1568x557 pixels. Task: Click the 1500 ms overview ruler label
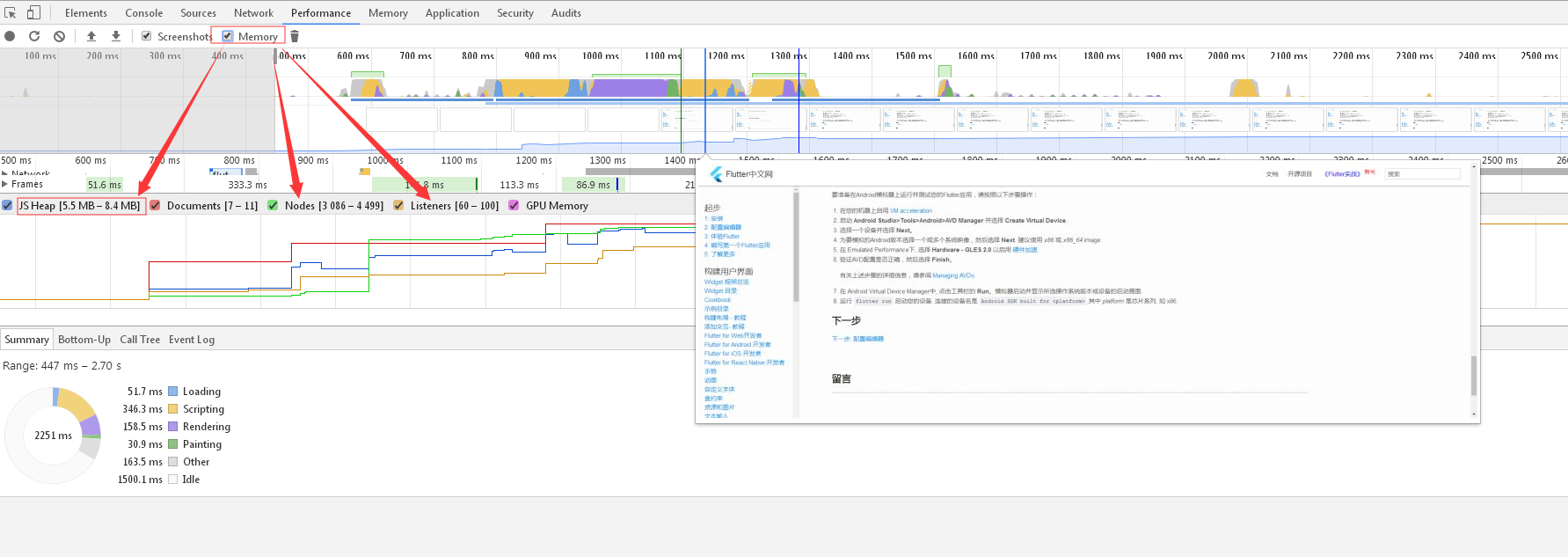(913, 55)
